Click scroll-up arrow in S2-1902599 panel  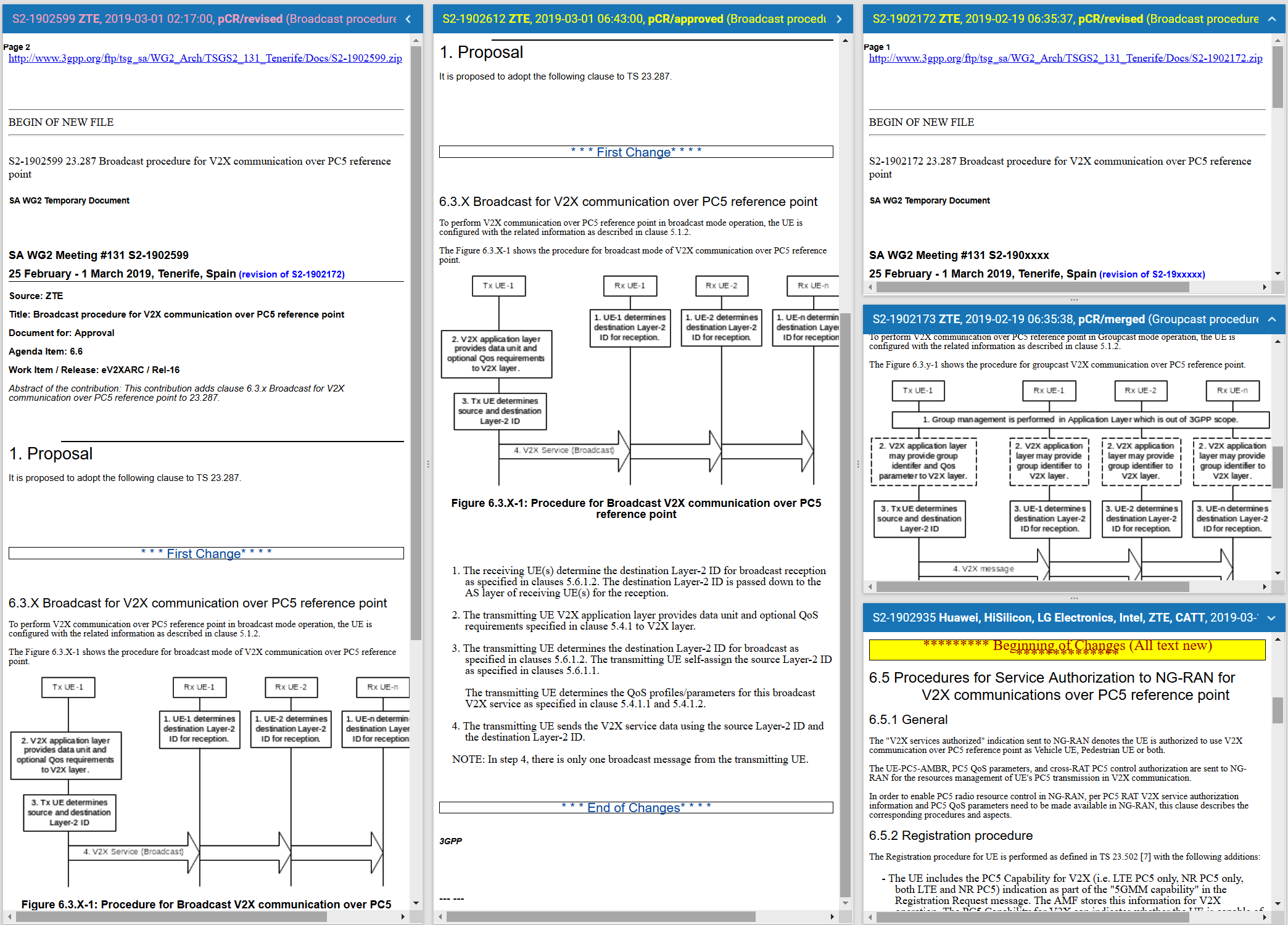click(416, 40)
